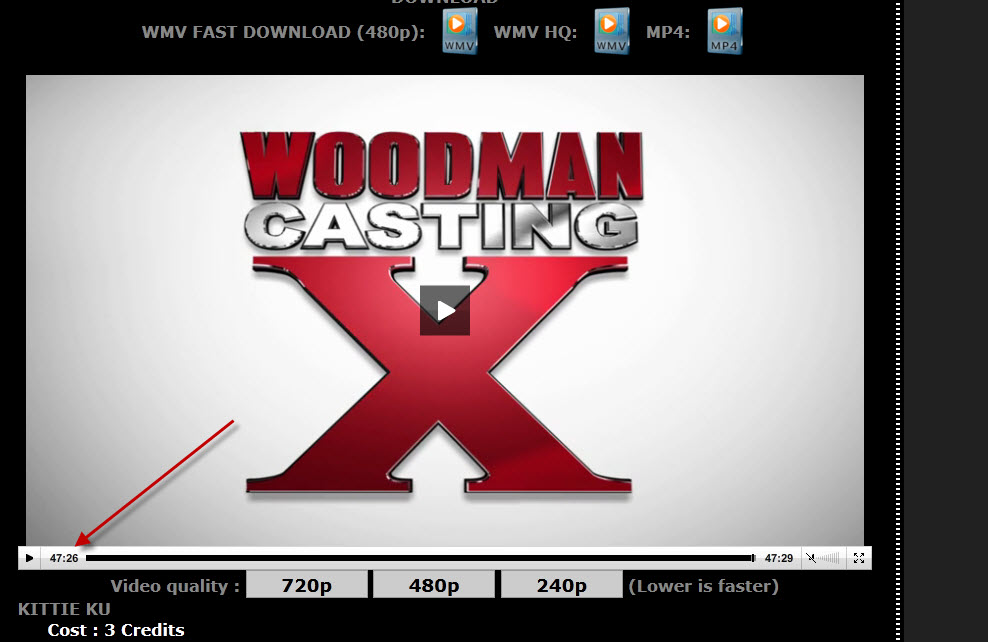This screenshot has height=642, width=988.
Task: Adjust the volume level bars
Action: (831, 558)
